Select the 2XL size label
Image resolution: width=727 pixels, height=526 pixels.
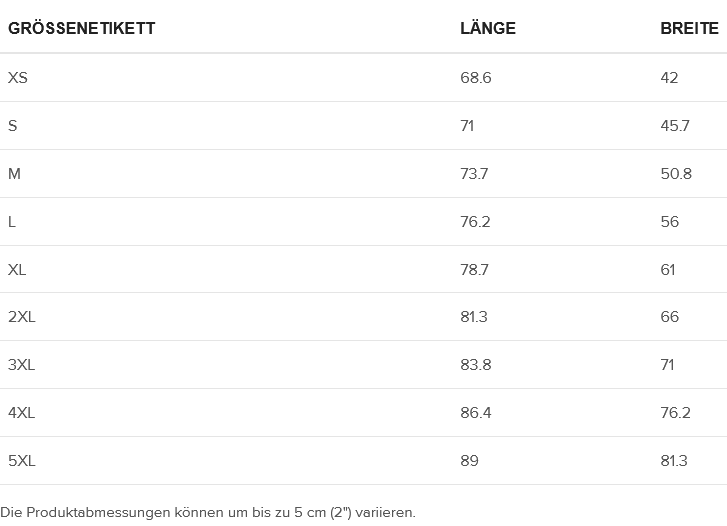coord(22,317)
